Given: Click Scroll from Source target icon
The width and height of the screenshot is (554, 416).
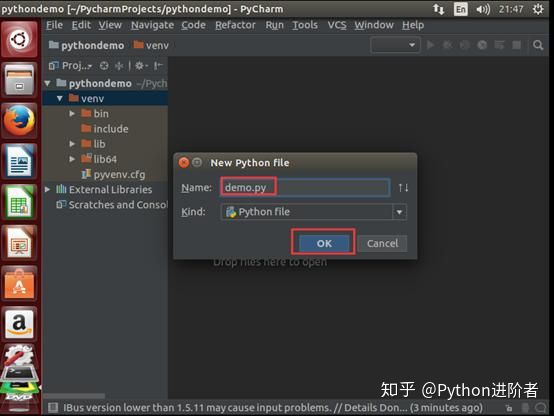Looking at the screenshot, I should [104, 66].
